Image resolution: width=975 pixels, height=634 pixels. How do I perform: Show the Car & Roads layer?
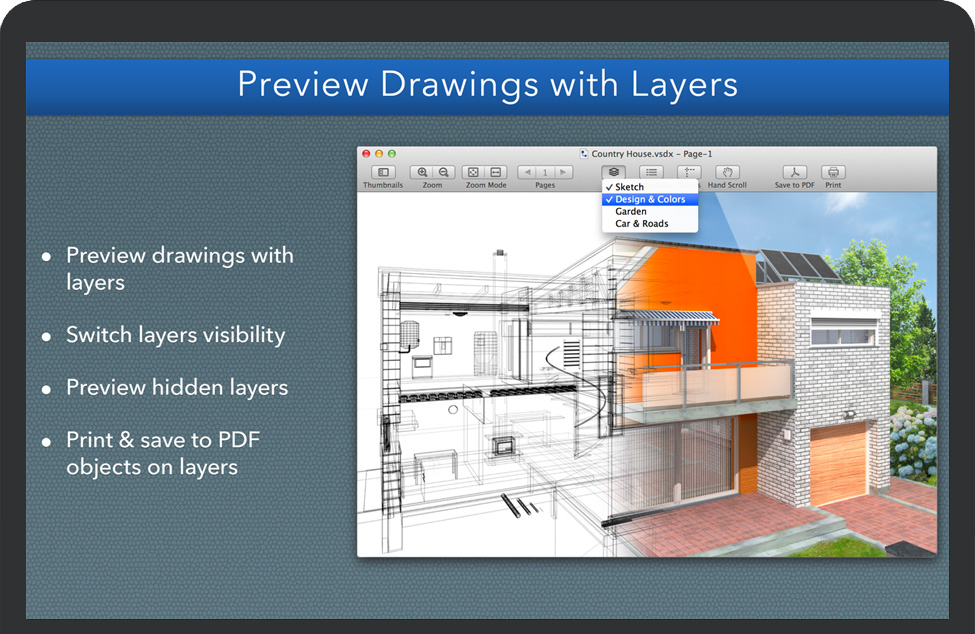coord(642,224)
